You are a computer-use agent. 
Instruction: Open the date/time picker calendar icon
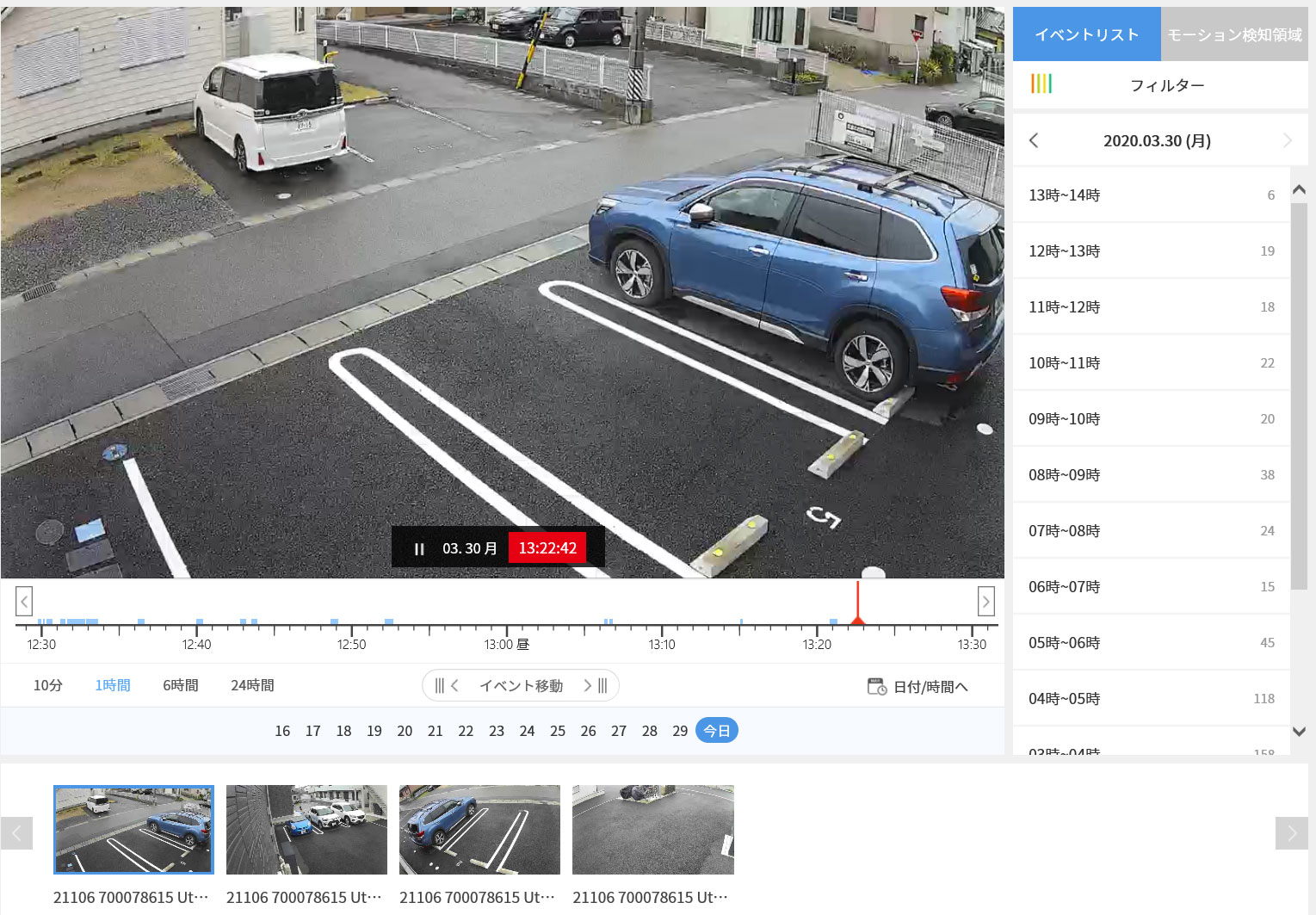[x=876, y=686]
